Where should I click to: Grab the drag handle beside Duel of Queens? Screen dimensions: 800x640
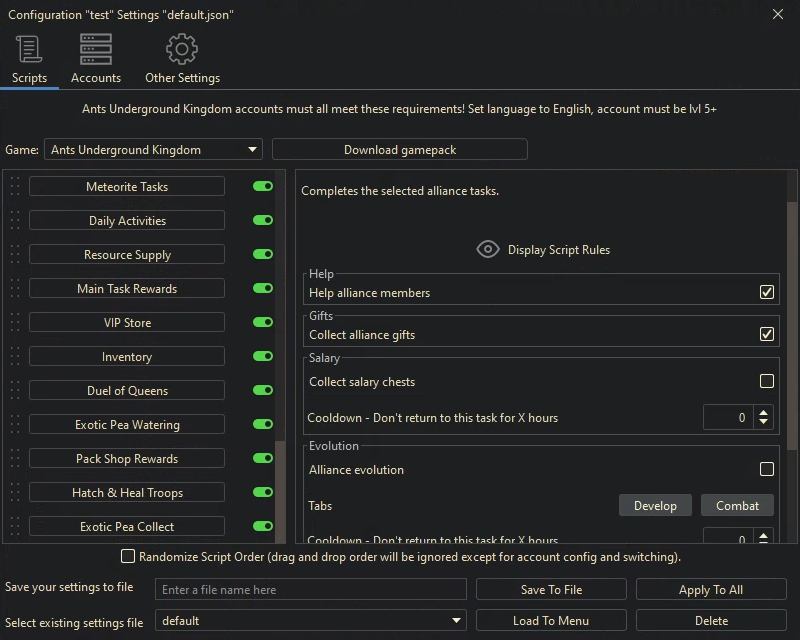tap(15, 390)
